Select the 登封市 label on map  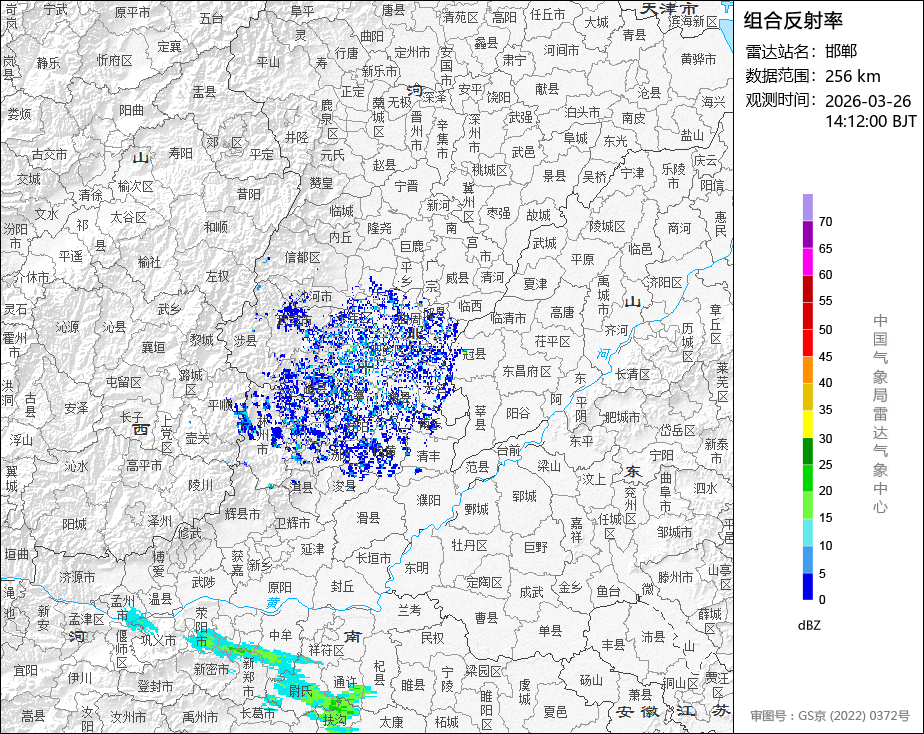click(155, 686)
